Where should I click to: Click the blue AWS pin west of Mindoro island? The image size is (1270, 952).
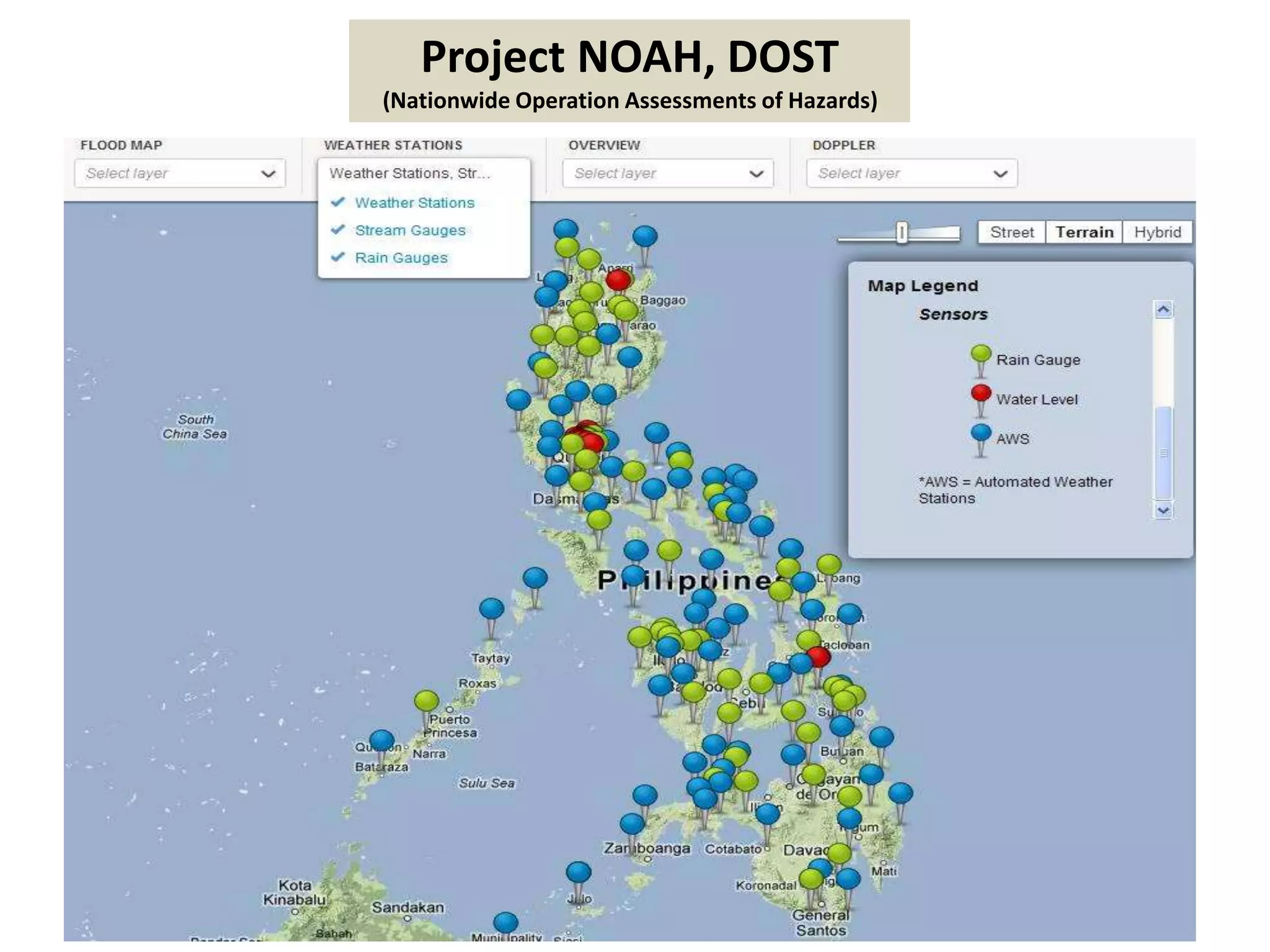click(x=535, y=578)
